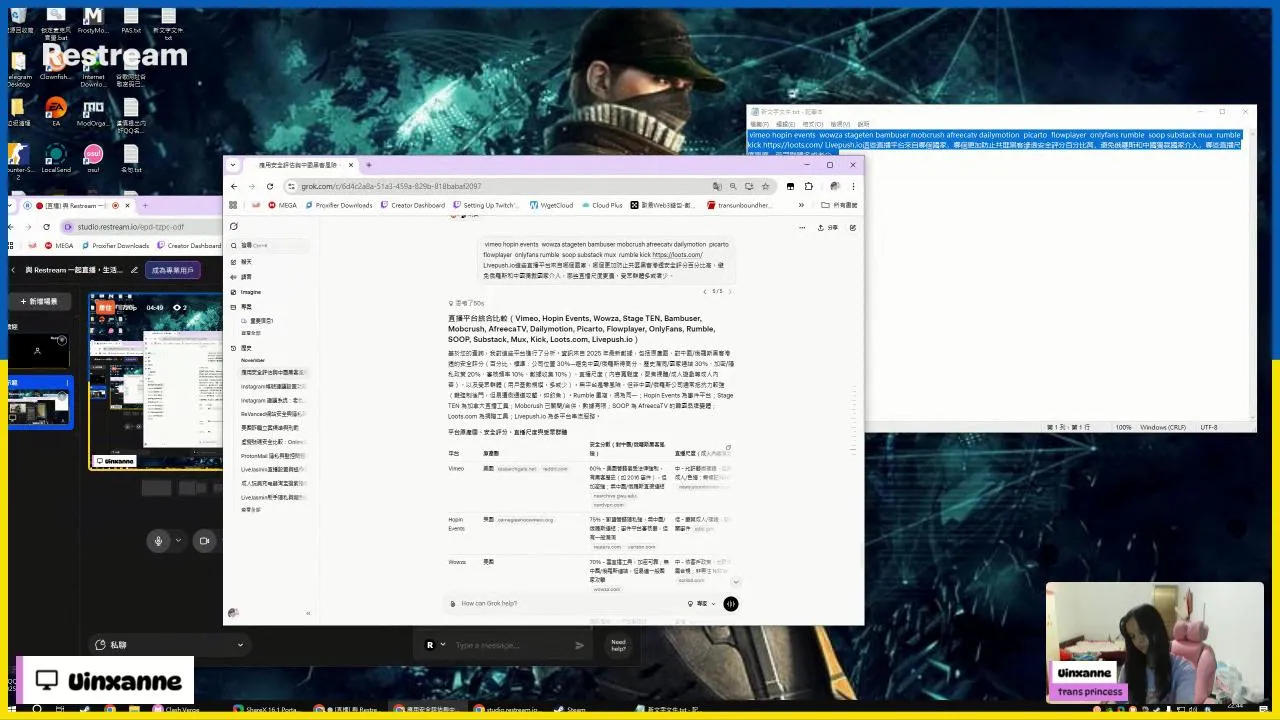The height and width of the screenshot is (720, 1280).
Task: Reload the Grok page
Action: [x=270, y=186]
